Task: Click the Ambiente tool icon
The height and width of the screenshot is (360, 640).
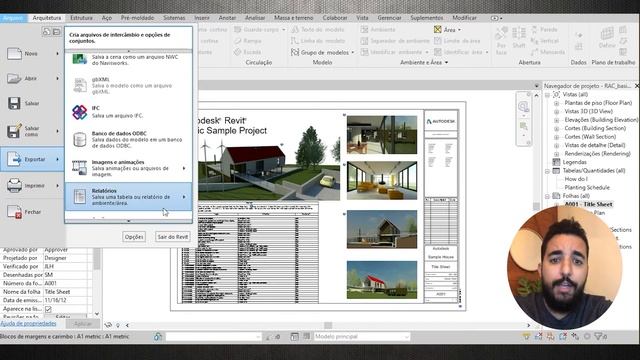Action: pos(364,29)
